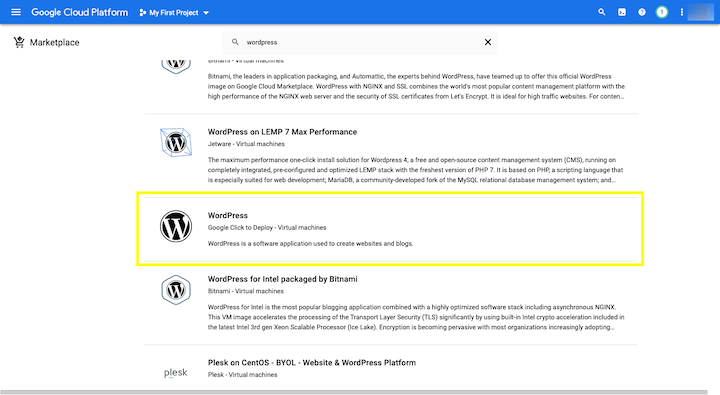Open the three-dot settings menu
The image size is (720, 395).
[x=681, y=12]
